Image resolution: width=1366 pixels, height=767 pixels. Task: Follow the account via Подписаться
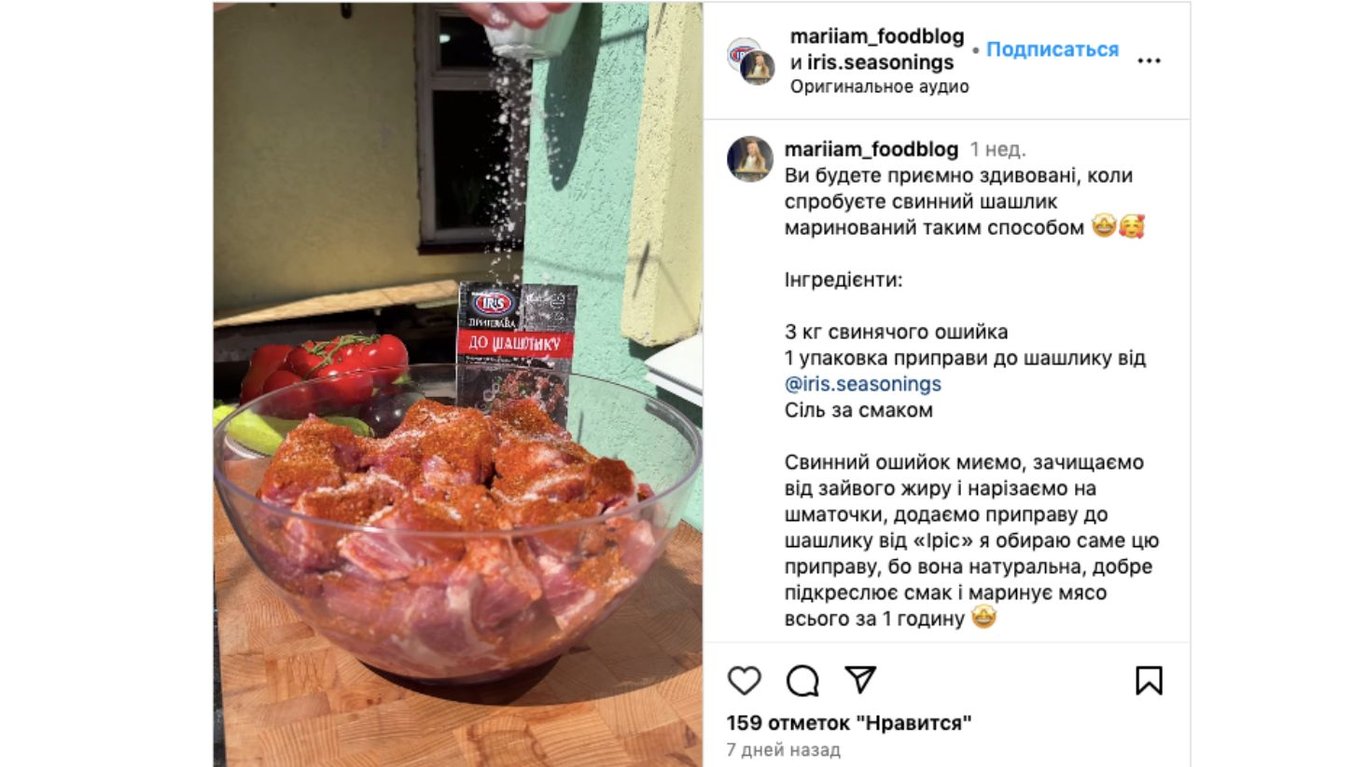click(1052, 50)
